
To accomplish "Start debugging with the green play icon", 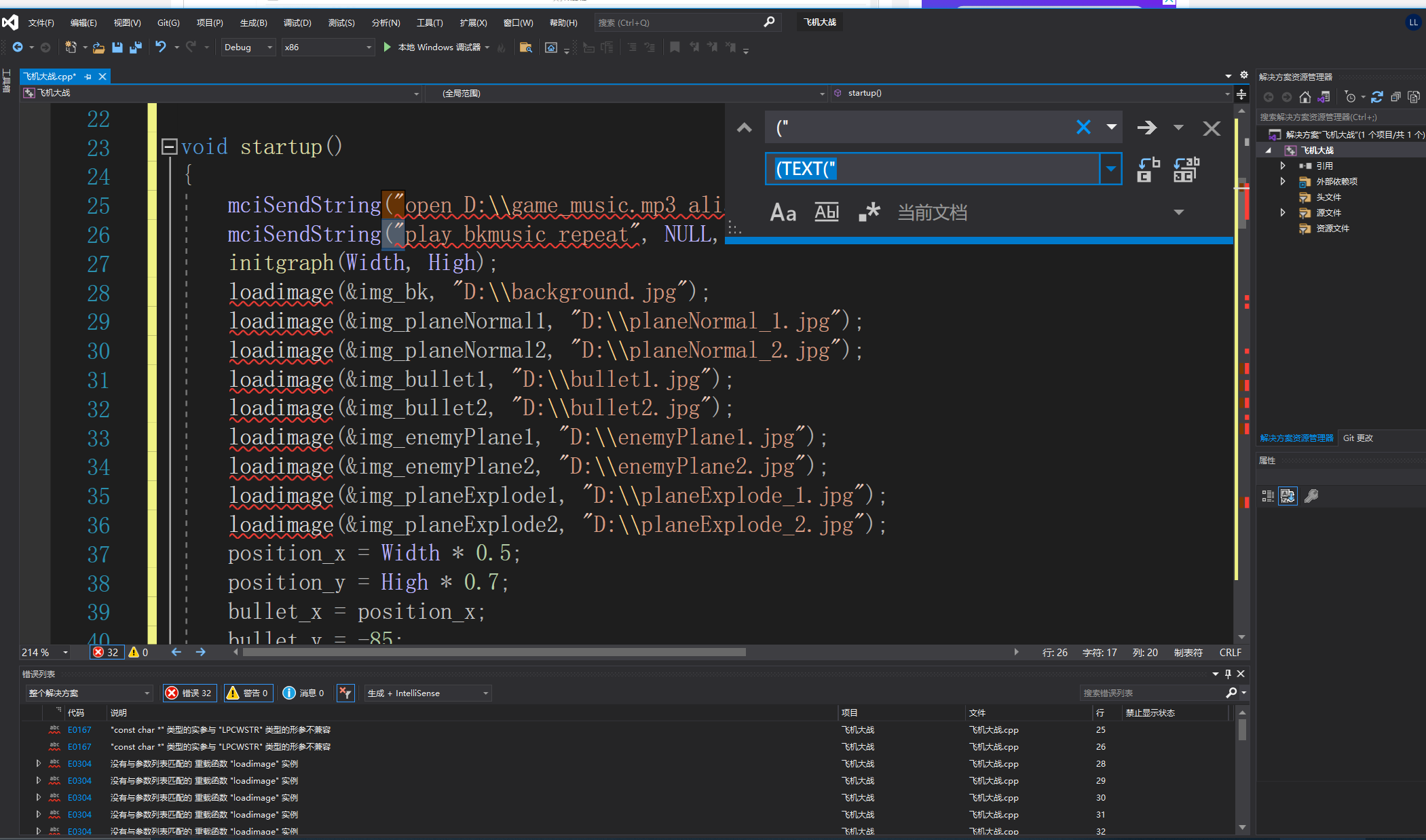I will [x=387, y=47].
